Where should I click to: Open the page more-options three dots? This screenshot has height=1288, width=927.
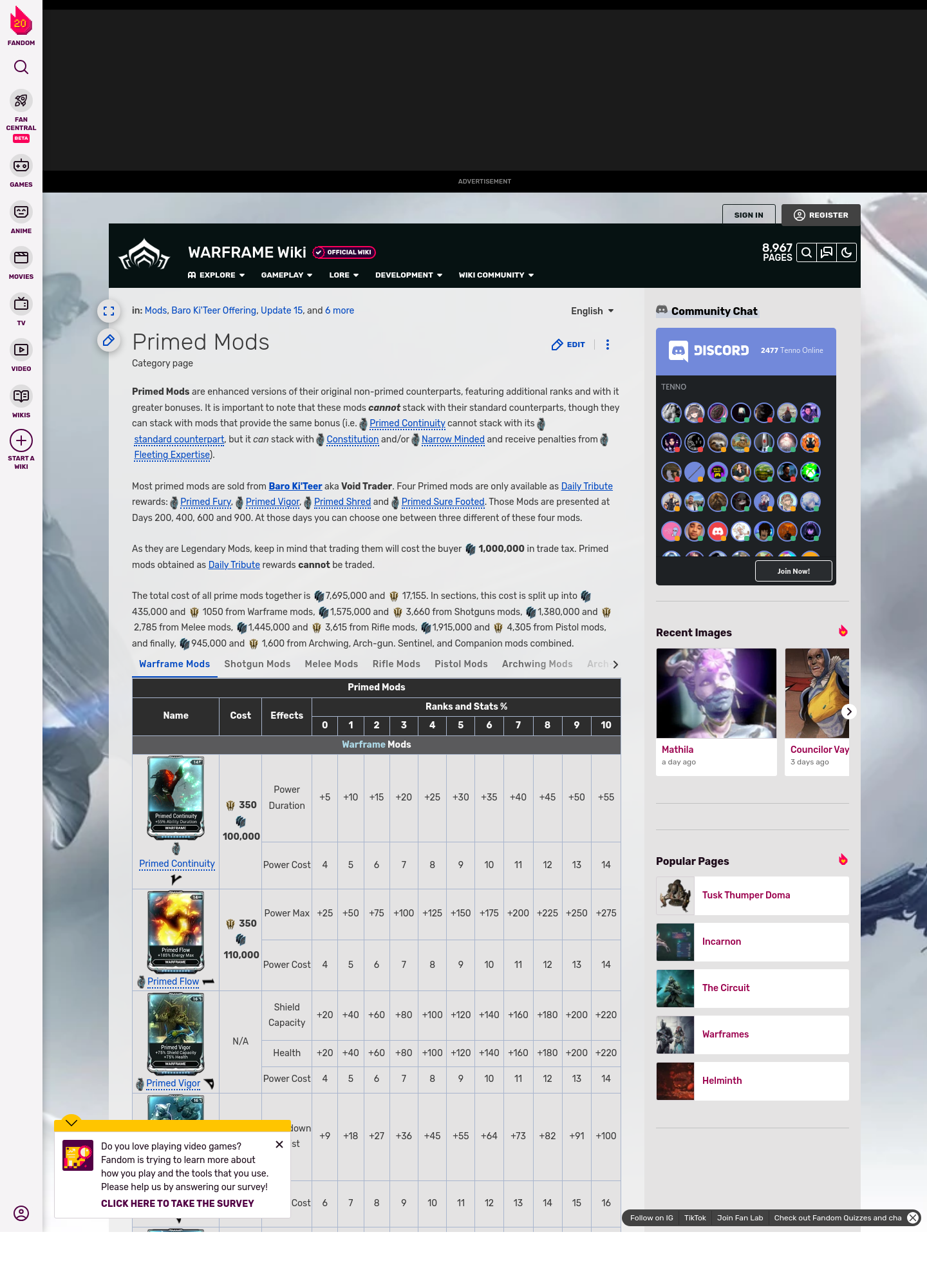[x=608, y=345]
